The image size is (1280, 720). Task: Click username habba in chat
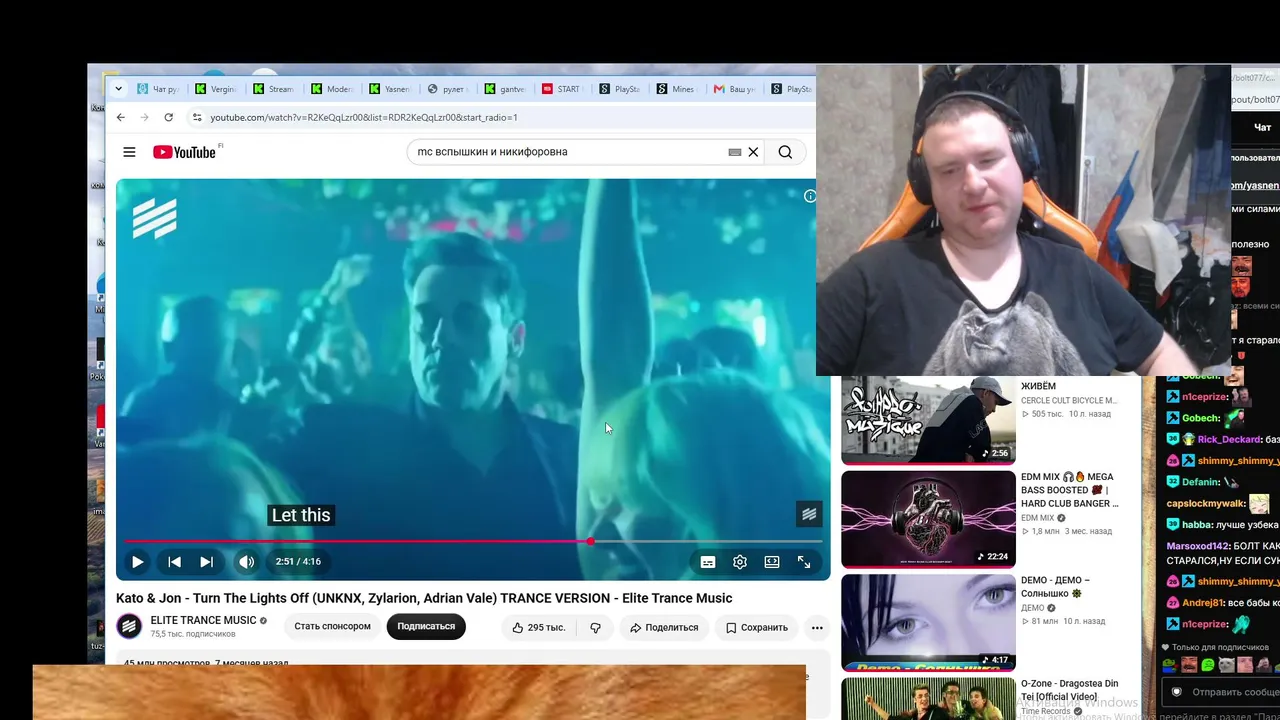(1198, 525)
